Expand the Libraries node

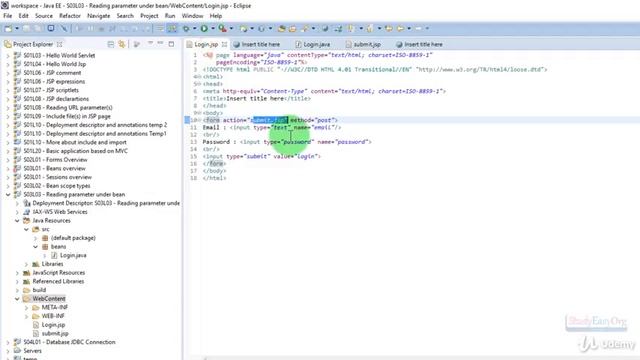pyautogui.click(x=27, y=264)
